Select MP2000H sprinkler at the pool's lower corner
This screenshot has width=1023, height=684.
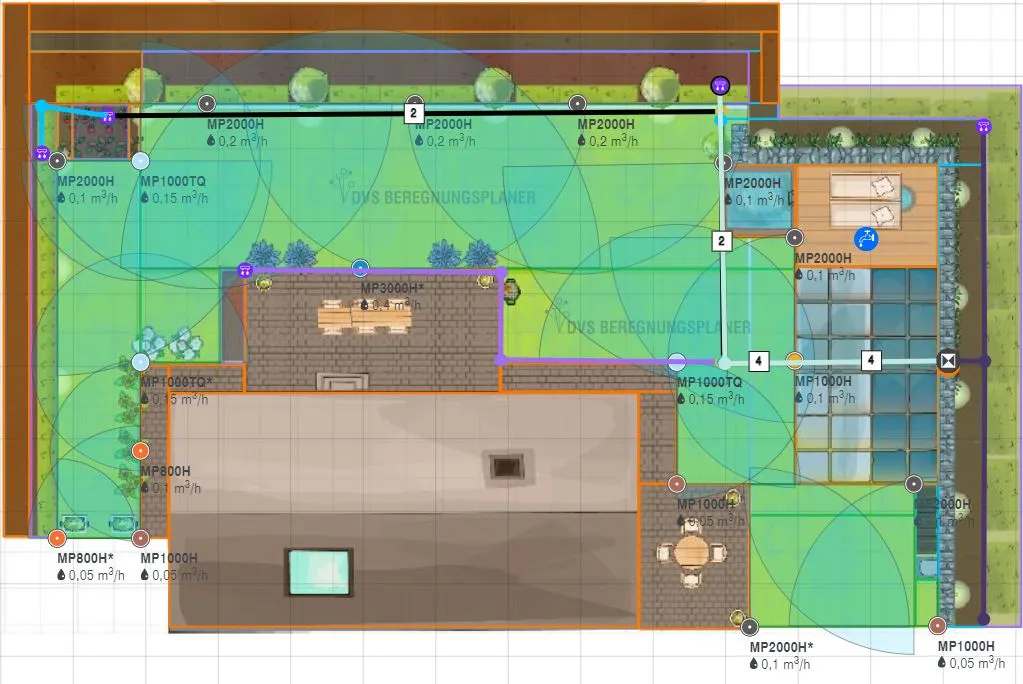coord(913,484)
